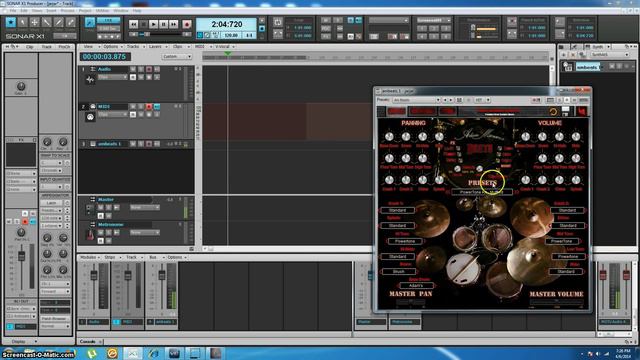Solo the Audio track

pyautogui.click(x=141, y=69)
